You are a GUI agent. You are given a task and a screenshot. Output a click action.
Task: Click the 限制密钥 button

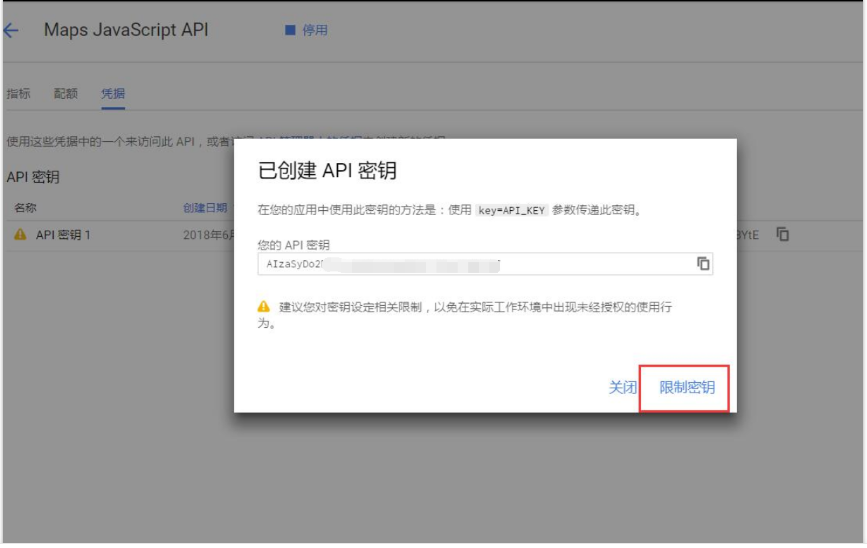[687, 388]
